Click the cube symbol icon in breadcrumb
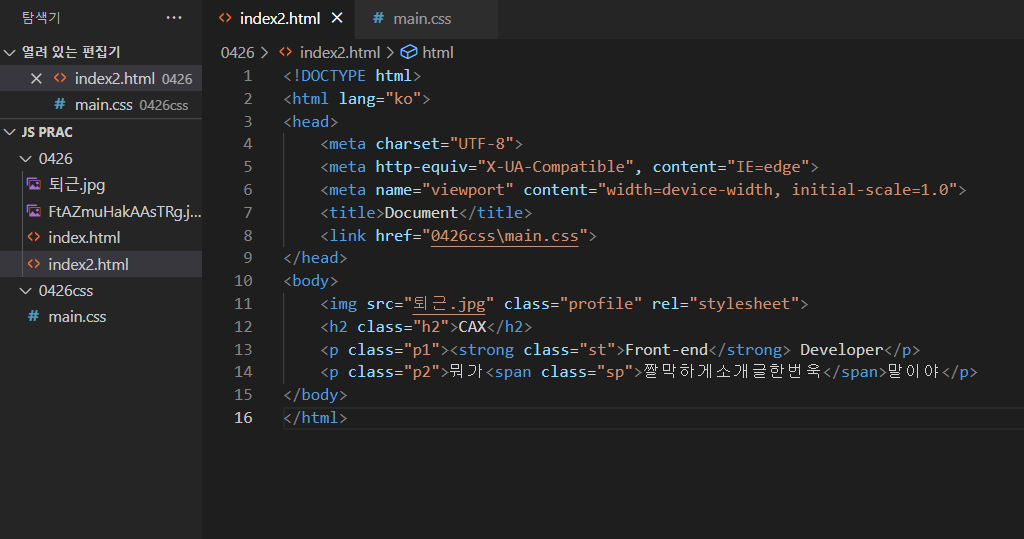 click(x=409, y=52)
